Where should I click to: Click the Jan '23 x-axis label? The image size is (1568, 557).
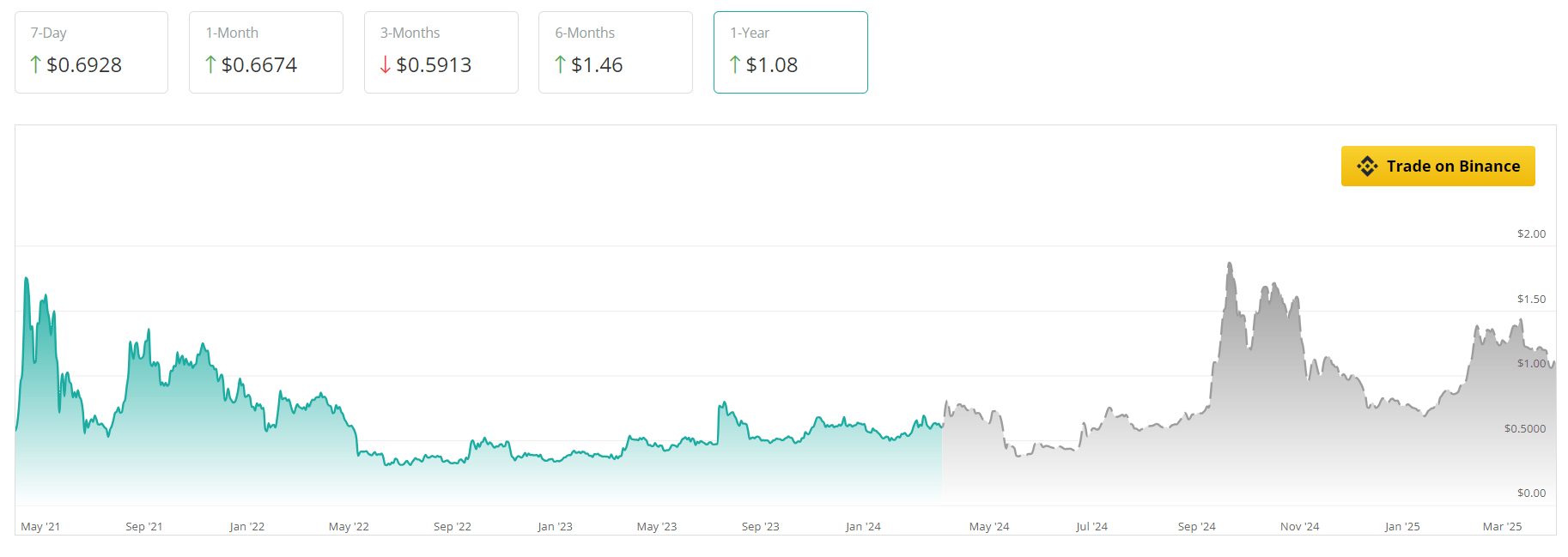(555, 526)
